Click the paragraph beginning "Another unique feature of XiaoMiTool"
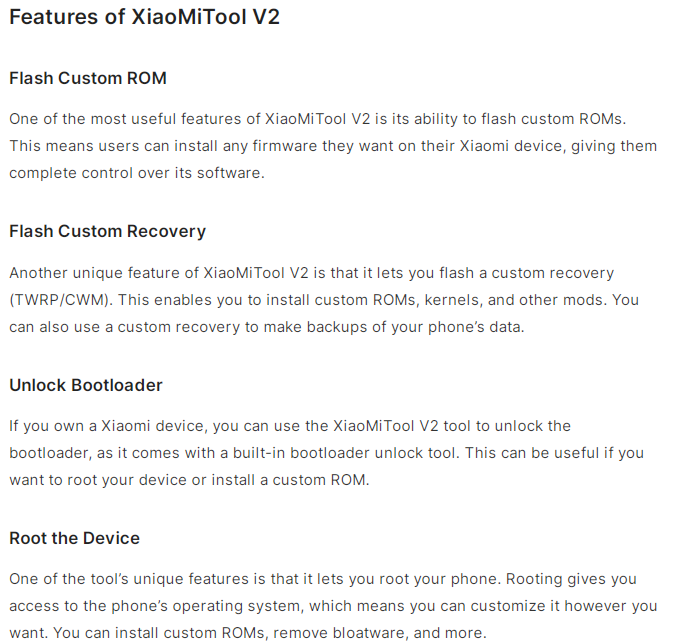This screenshot has height=641, width=682. tap(324, 300)
